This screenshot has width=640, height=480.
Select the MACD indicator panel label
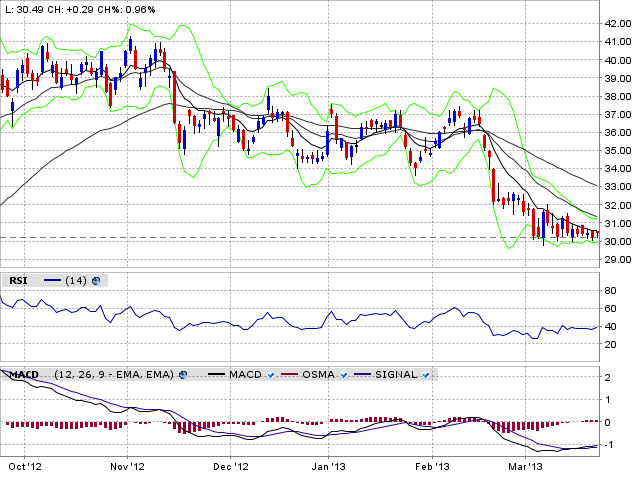pyautogui.click(x=23, y=375)
